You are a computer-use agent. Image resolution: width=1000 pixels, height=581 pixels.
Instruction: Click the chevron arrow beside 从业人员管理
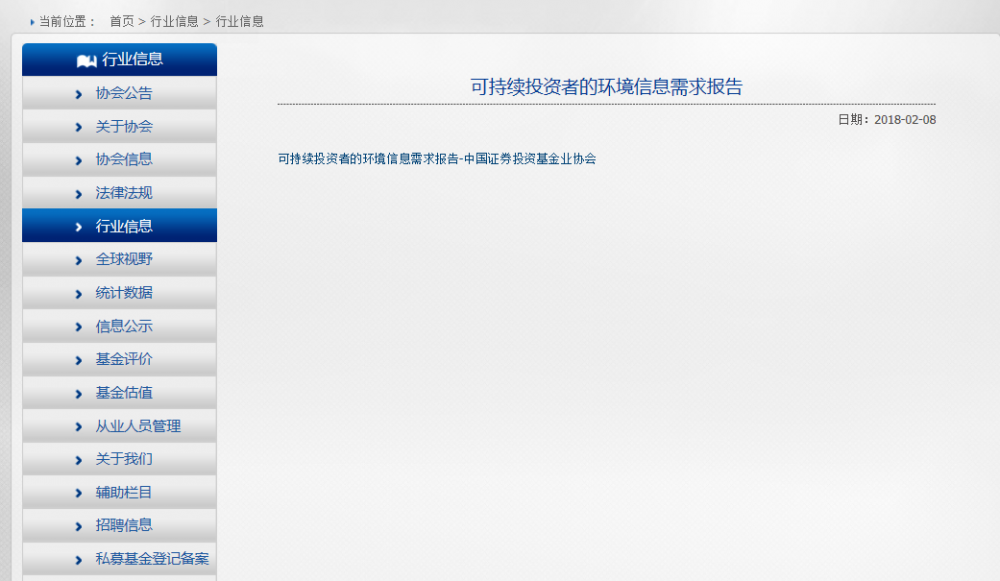[78, 427]
